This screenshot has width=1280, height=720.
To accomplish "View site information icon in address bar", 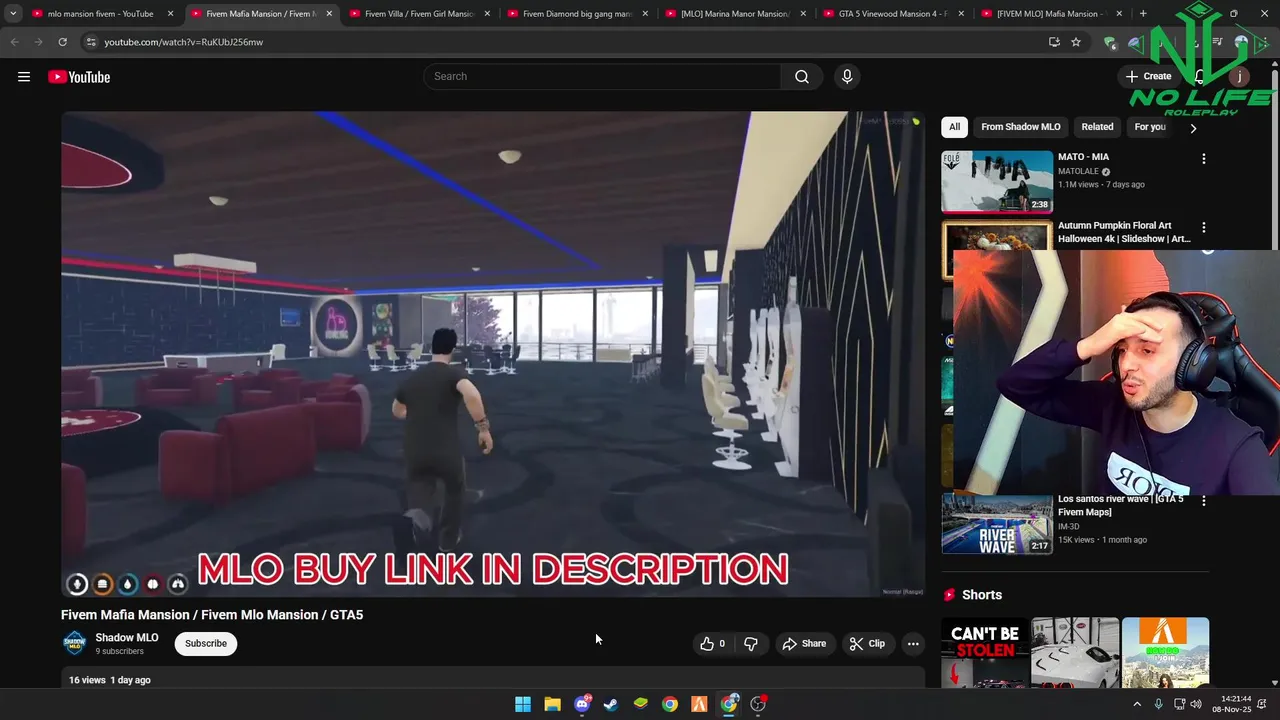I will [x=91, y=42].
